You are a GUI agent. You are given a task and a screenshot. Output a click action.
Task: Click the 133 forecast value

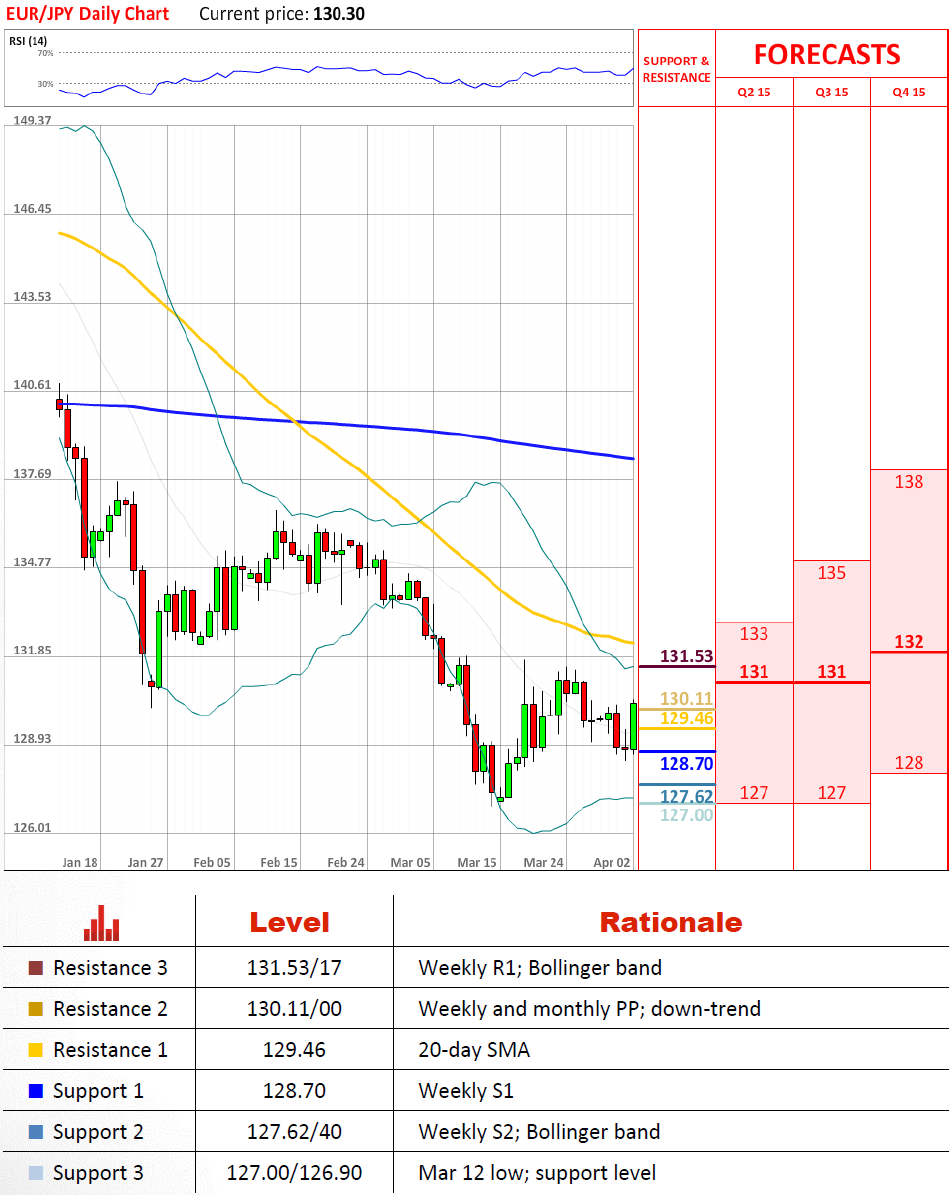[754, 633]
